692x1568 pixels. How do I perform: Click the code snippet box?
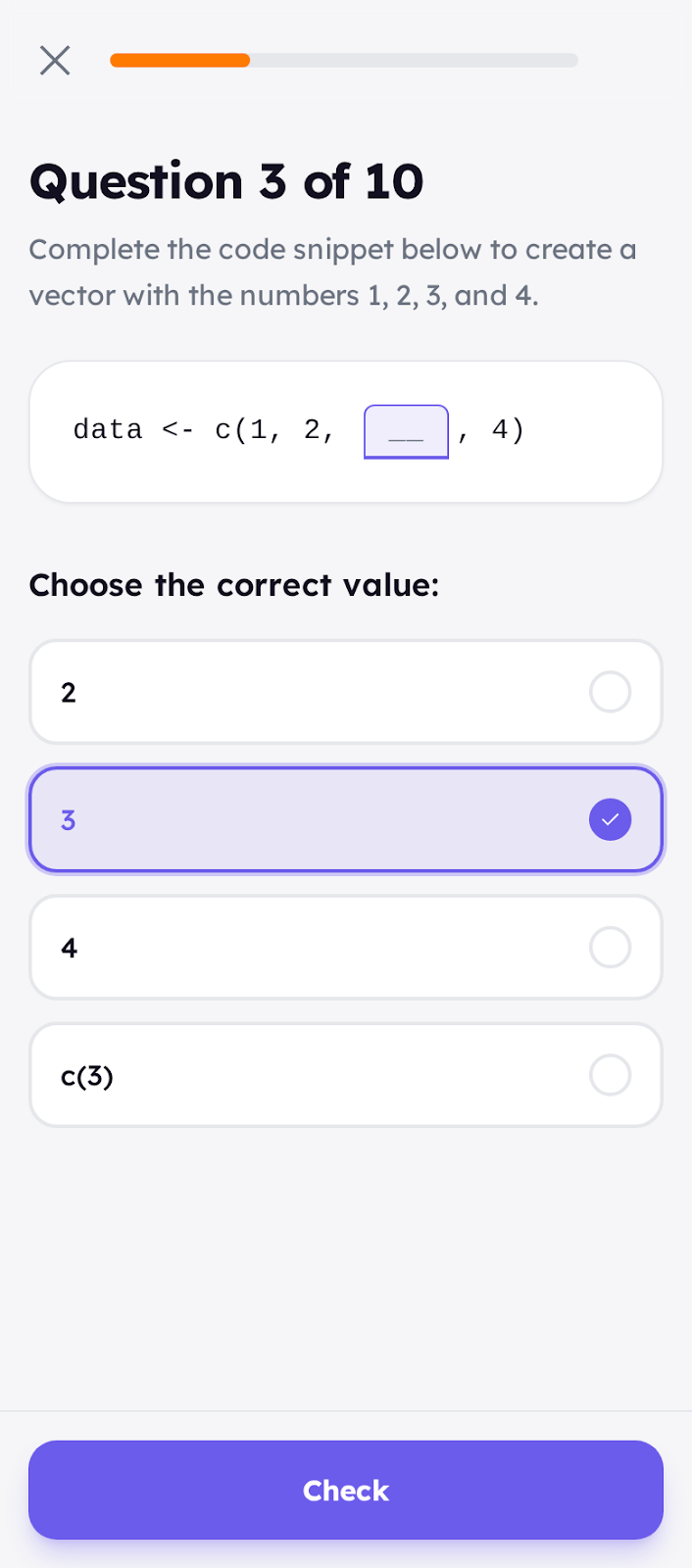coord(345,430)
